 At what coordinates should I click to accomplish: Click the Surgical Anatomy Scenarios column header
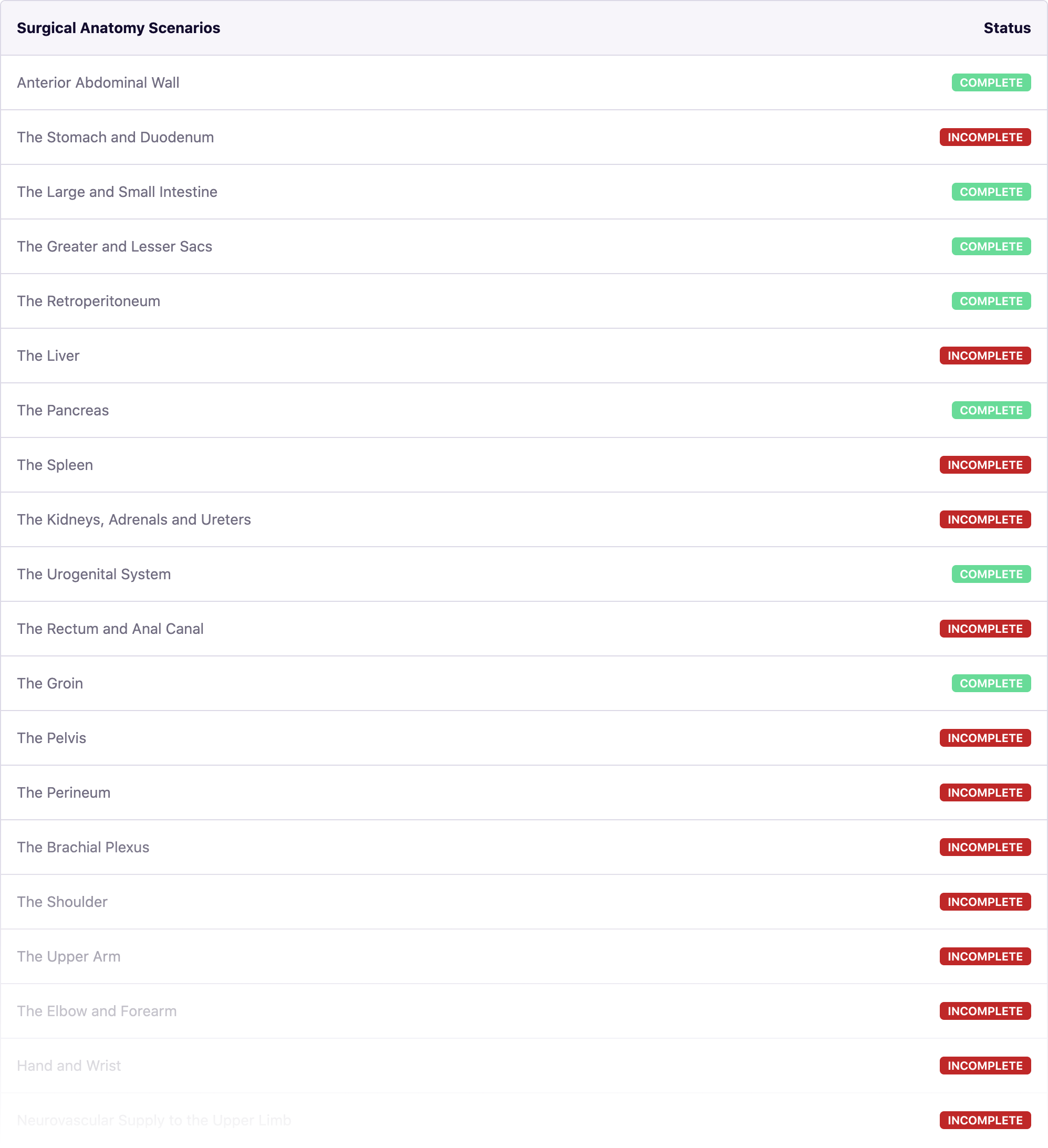click(x=118, y=28)
